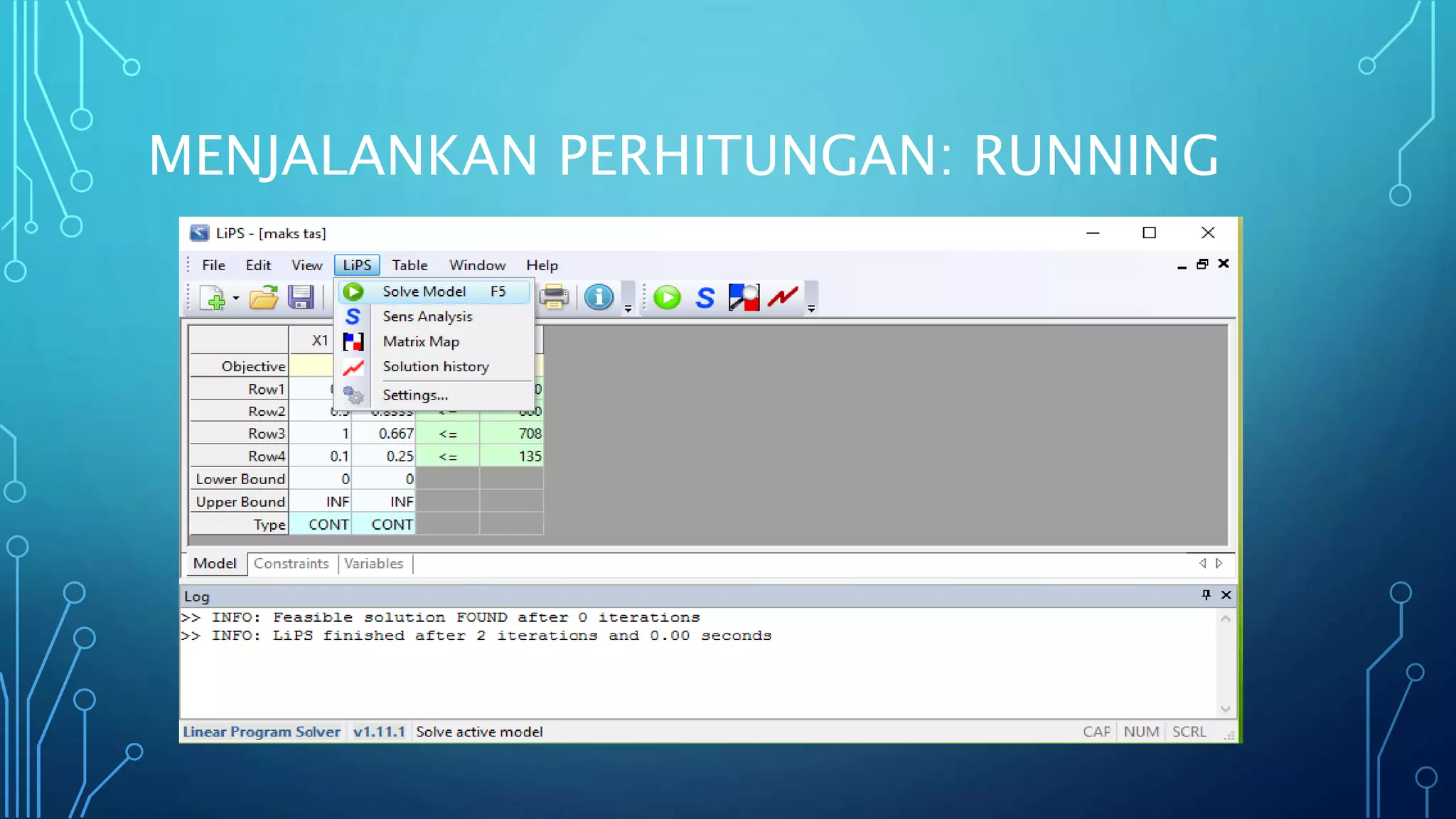Click the tab scroll right arrow
The height and width of the screenshot is (819, 1456).
pos(1219,563)
